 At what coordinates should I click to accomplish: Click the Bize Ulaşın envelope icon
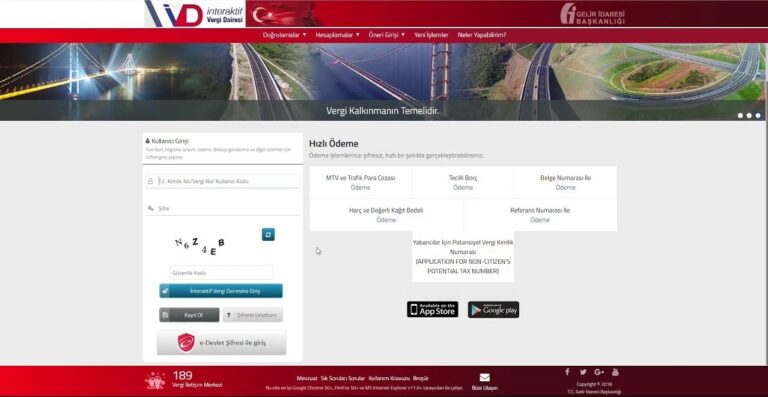point(484,377)
